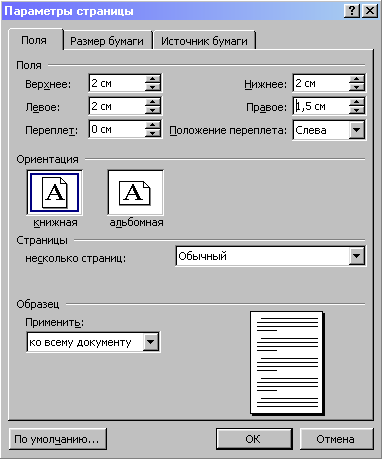Switch to the Источник бумаги tab
The height and width of the screenshot is (459, 382).
point(204,41)
